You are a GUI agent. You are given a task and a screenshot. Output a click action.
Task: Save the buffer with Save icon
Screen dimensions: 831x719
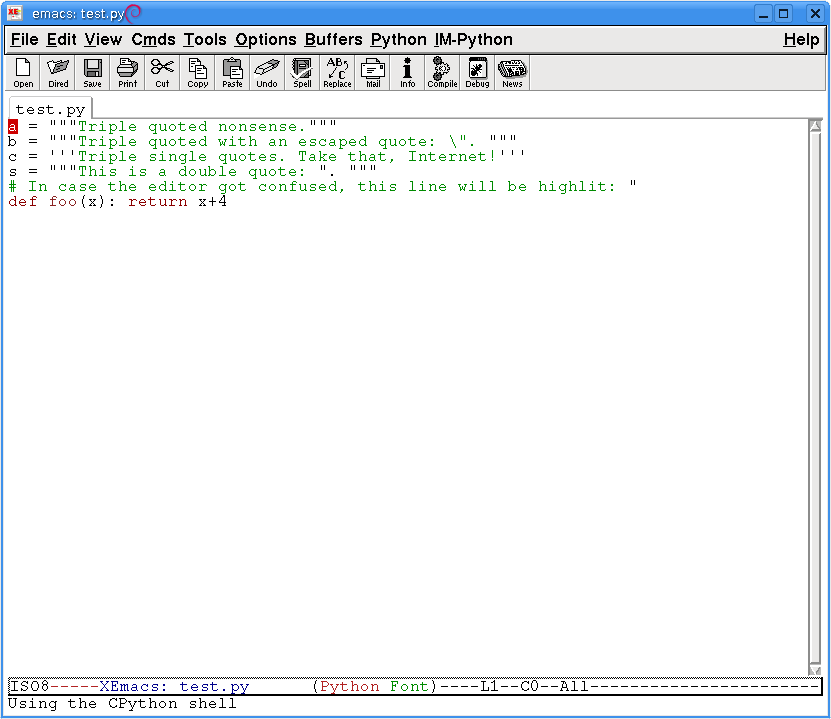click(x=93, y=73)
